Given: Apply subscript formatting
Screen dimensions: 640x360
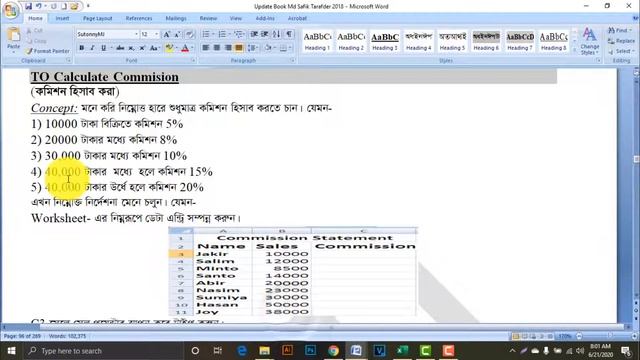Looking at the screenshot, I should coord(131,48).
